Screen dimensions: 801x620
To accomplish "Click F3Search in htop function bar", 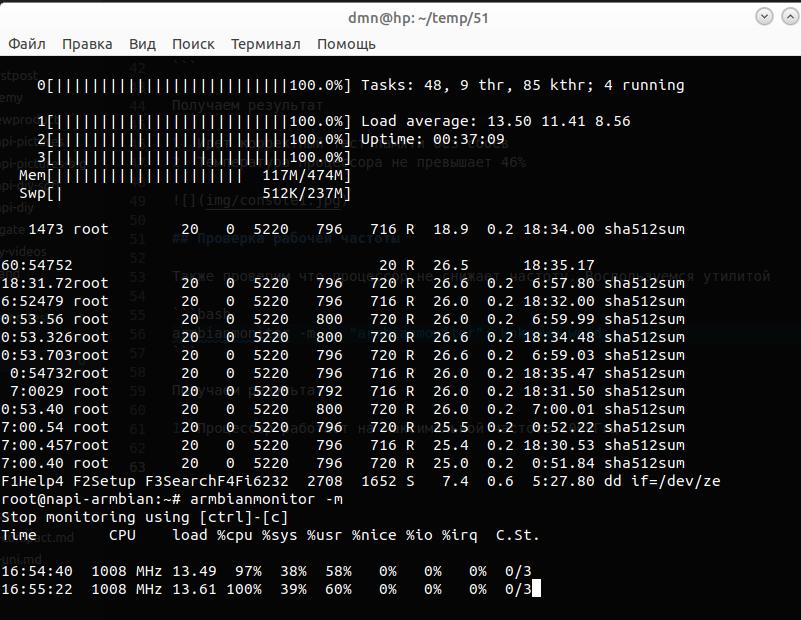I will [x=171, y=481].
